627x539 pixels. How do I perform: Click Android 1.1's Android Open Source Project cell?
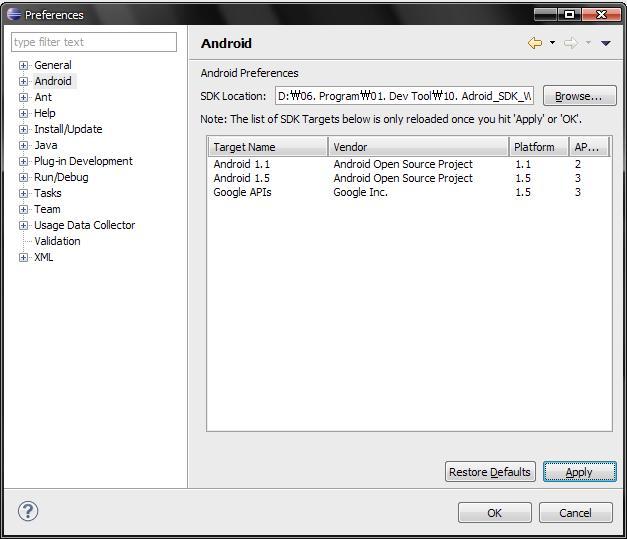click(403, 164)
